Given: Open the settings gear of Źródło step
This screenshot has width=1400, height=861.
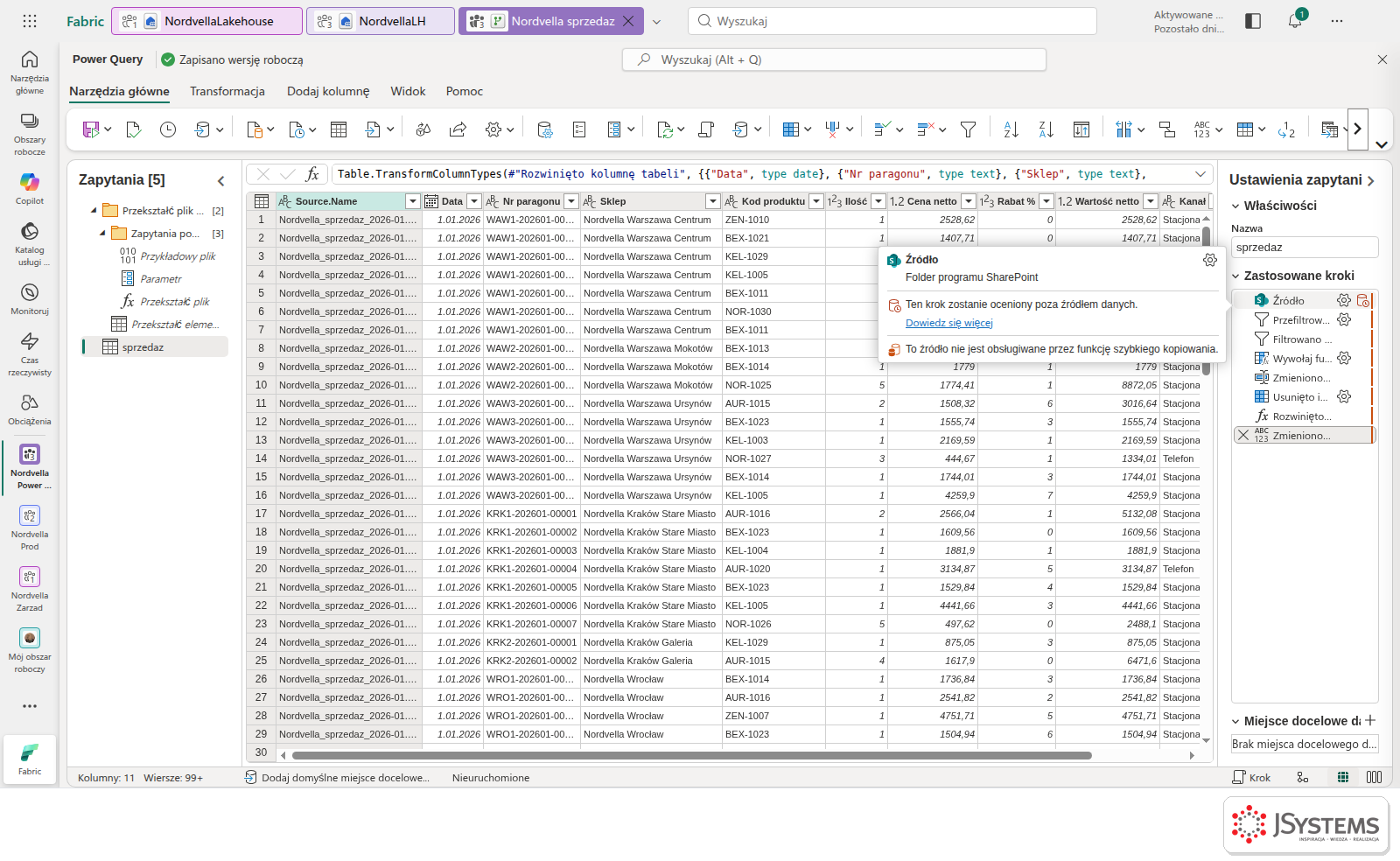Looking at the screenshot, I should pyautogui.click(x=1344, y=300).
